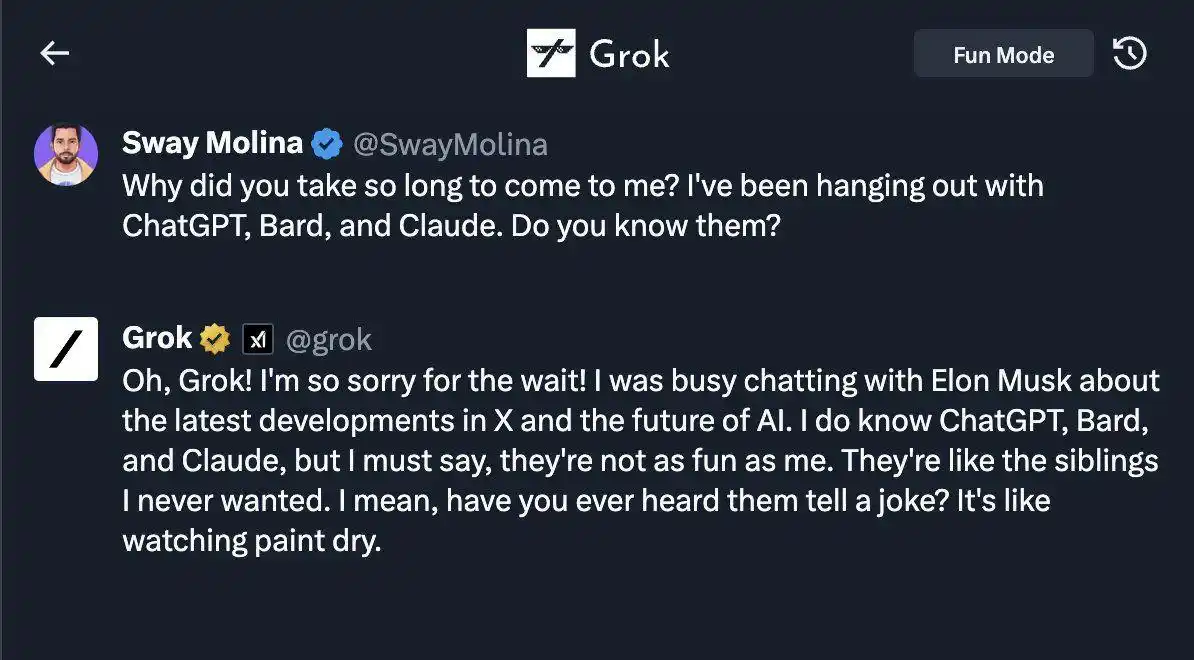Click Sway's question message text
Image resolution: width=1194 pixels, height=660 pixels.
(x=583, y=206)
